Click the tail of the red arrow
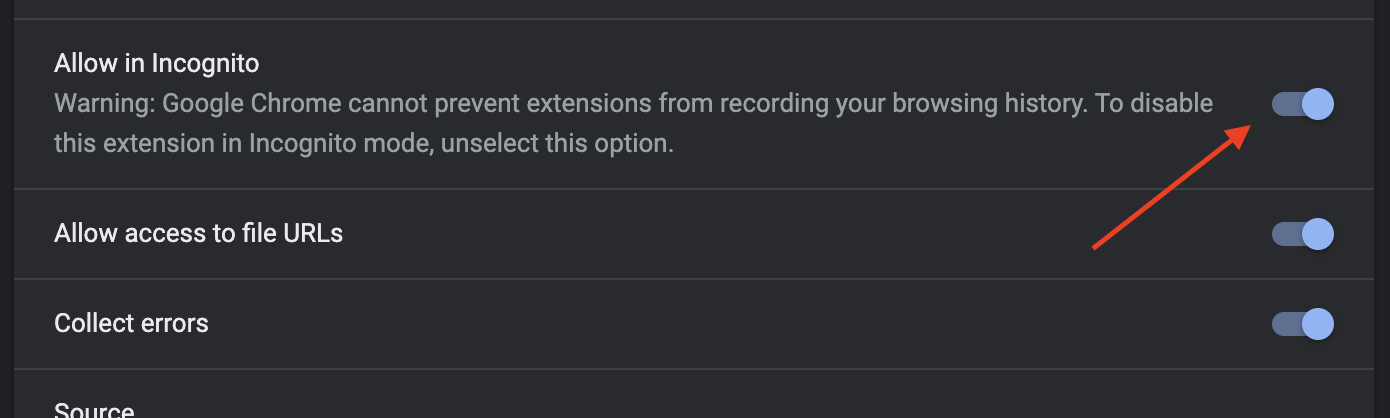The height and width of the screenshot is (418, 1390). click(1098, 245)
